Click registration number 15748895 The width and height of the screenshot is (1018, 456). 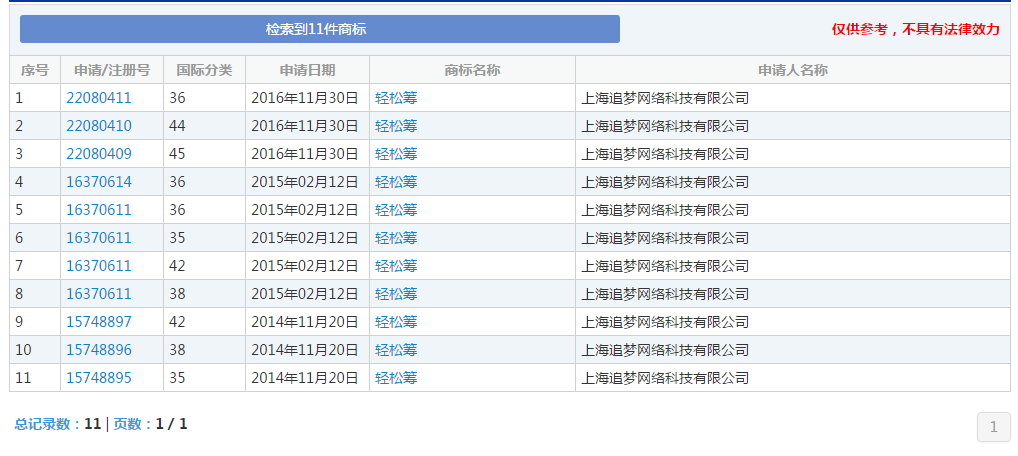pos(98,378)
